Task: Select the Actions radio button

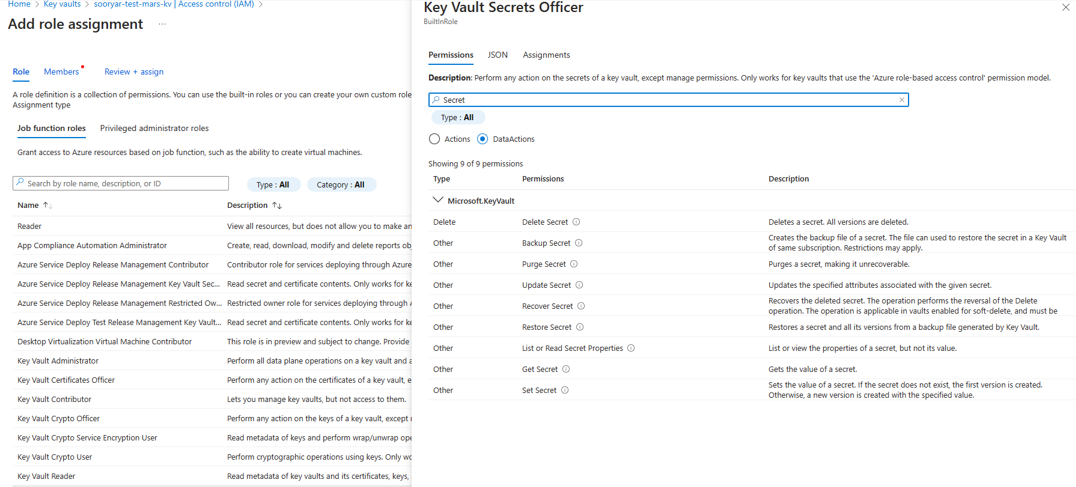Action: 434,139
